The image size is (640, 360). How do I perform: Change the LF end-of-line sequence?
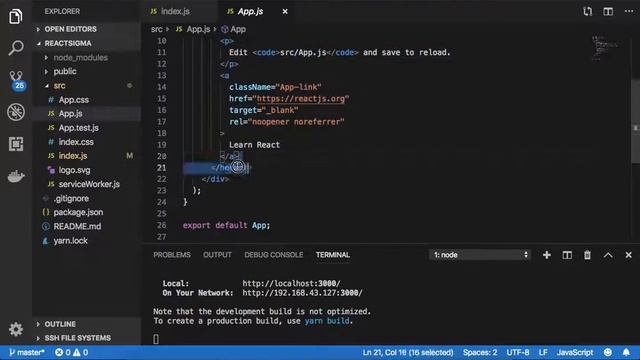click(x=543, y=352)
